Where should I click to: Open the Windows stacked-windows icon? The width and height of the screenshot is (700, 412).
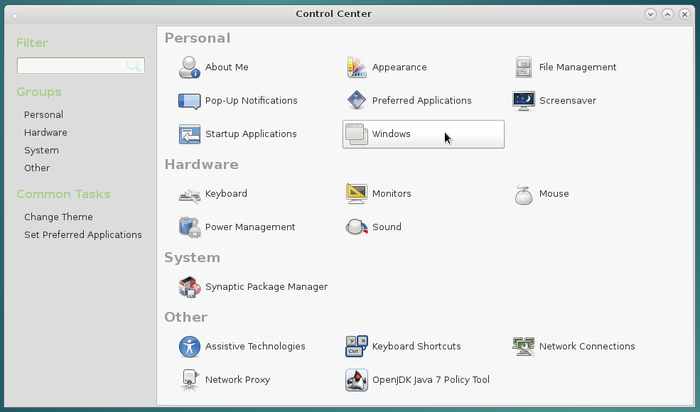(x=356, y=134)
